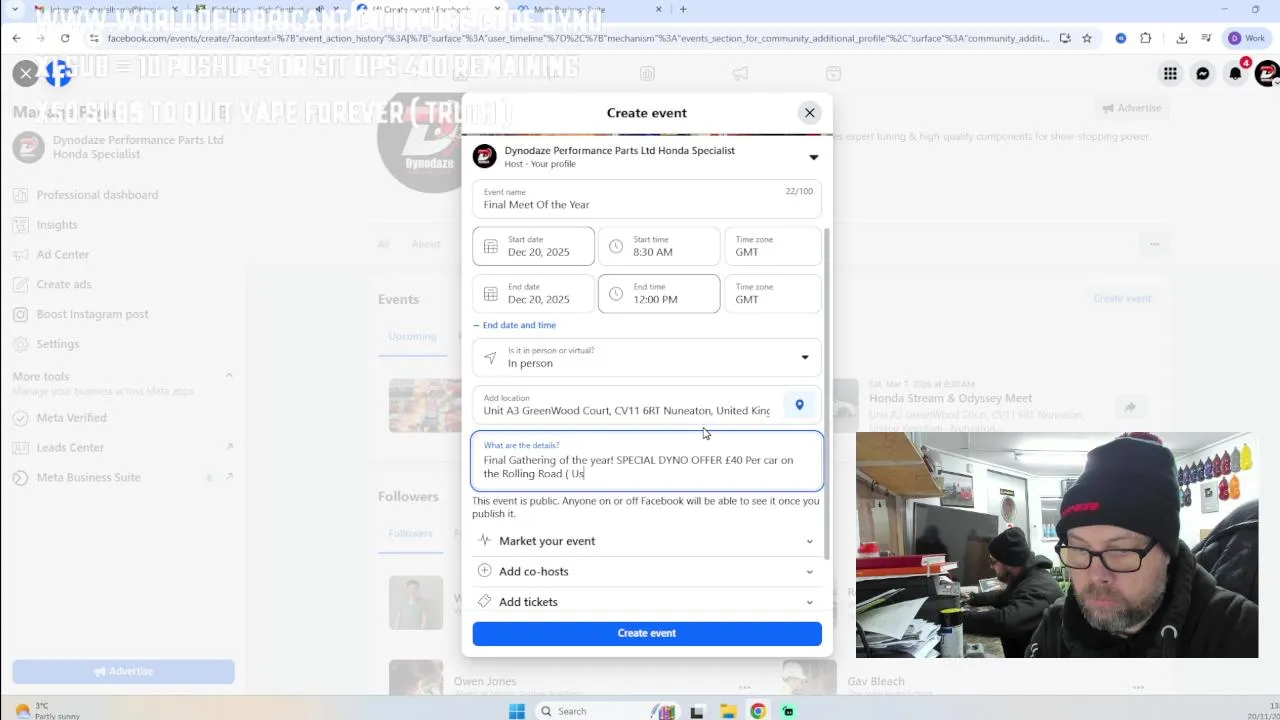
Task: Click the Add co-hosts plus icon
Action: (485, 570)
